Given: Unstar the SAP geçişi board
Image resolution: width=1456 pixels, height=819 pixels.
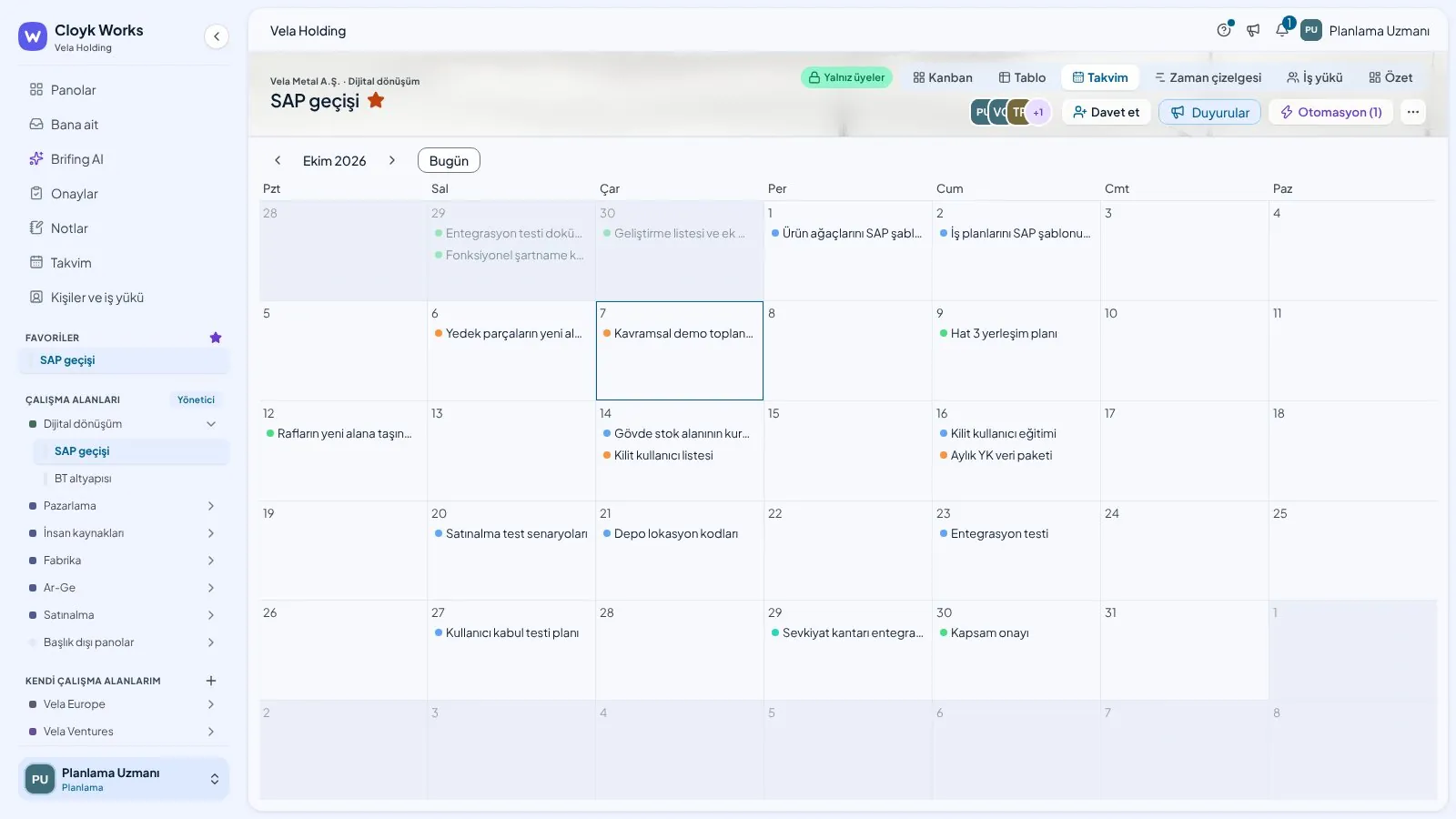Looking at the screenshot, I should tap(376, 100).
